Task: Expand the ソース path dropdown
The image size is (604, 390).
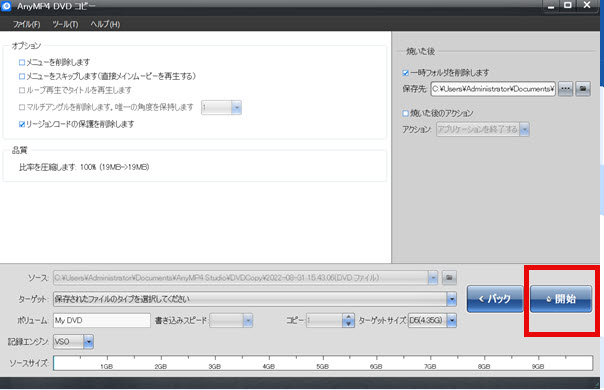Action: click(433, 277)
